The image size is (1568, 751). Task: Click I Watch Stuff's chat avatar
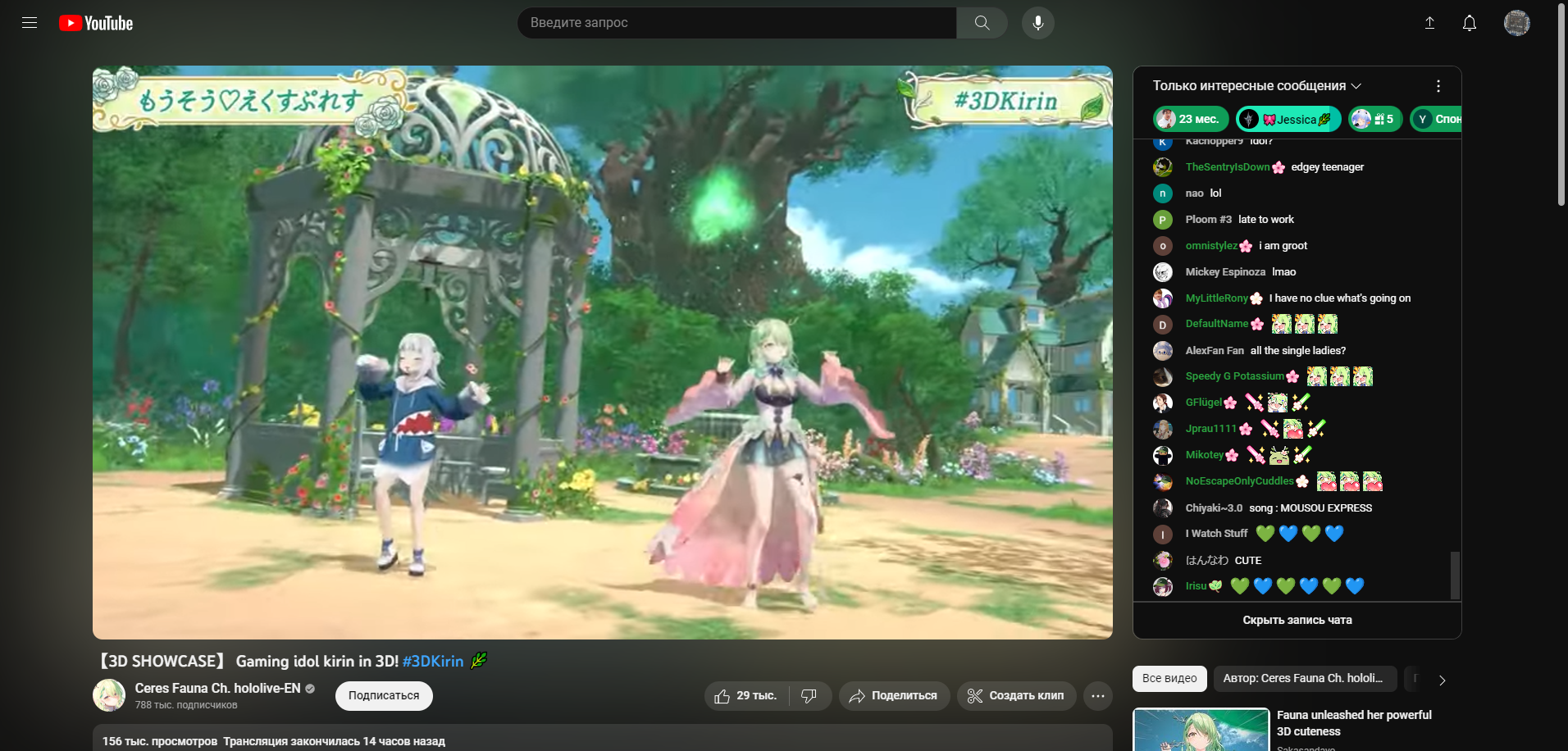(1163, 535)
